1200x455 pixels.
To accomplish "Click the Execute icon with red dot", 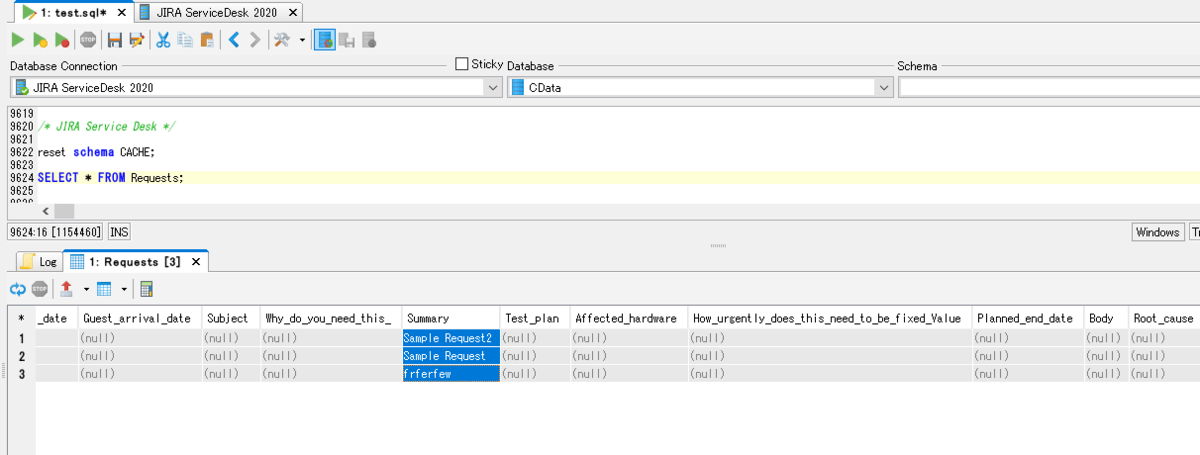I will point(62,40).
